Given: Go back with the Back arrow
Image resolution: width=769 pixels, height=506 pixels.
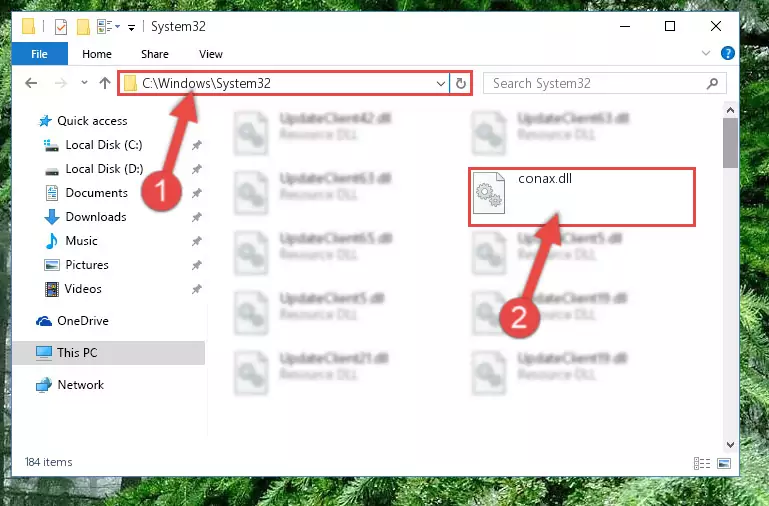Looking at the screenshot, I should (x=31, y=83).
